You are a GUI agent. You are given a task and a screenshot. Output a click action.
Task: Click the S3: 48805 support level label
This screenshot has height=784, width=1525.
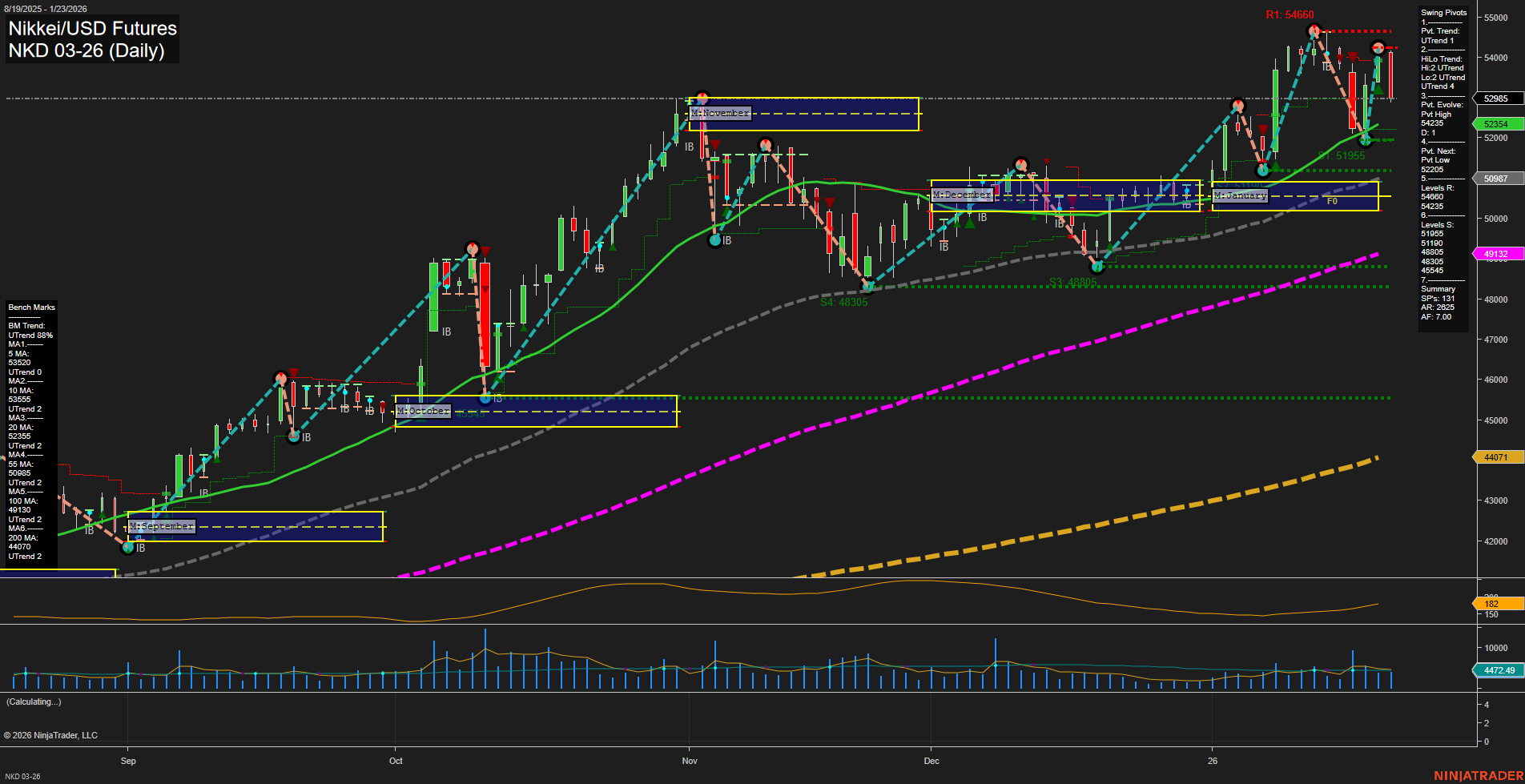[1072, 281]
